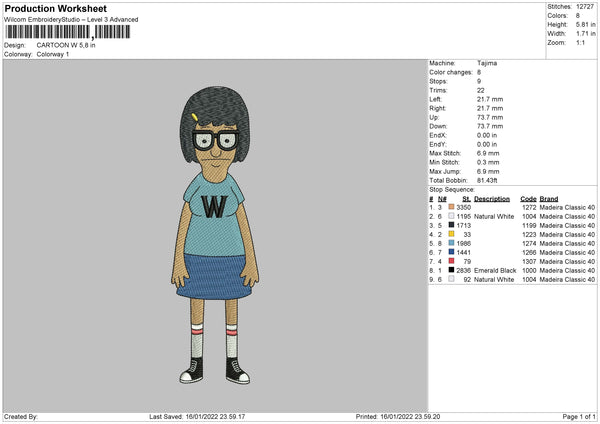Click the "Description" column header
Screen dimensions: 600x424
click(492, 199)
